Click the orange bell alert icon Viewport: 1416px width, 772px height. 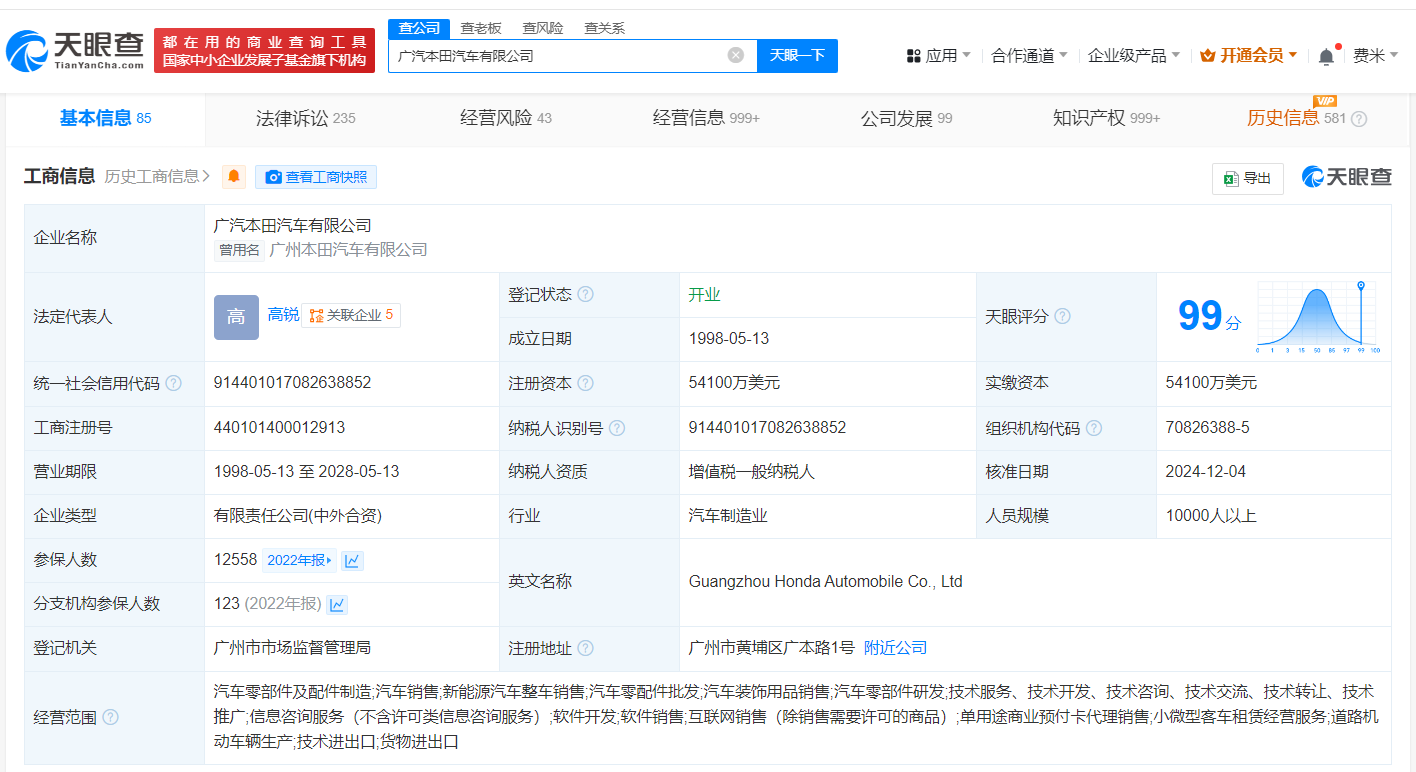pyautogui.click(x=234, y=177)
